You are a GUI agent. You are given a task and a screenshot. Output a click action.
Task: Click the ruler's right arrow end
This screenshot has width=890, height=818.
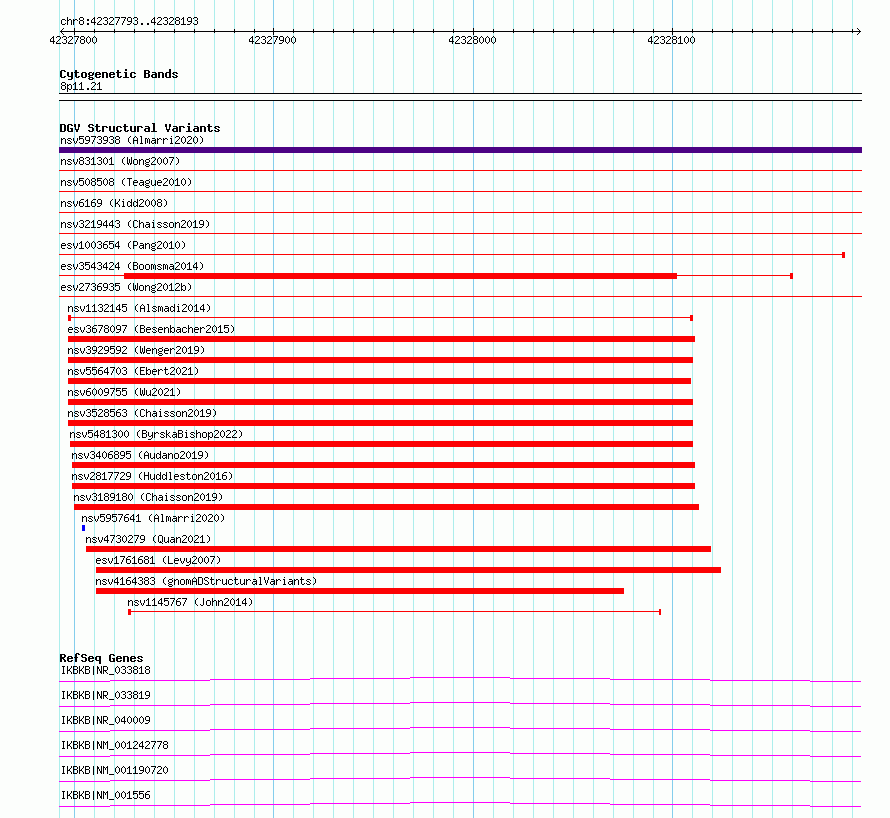[858, 31]
